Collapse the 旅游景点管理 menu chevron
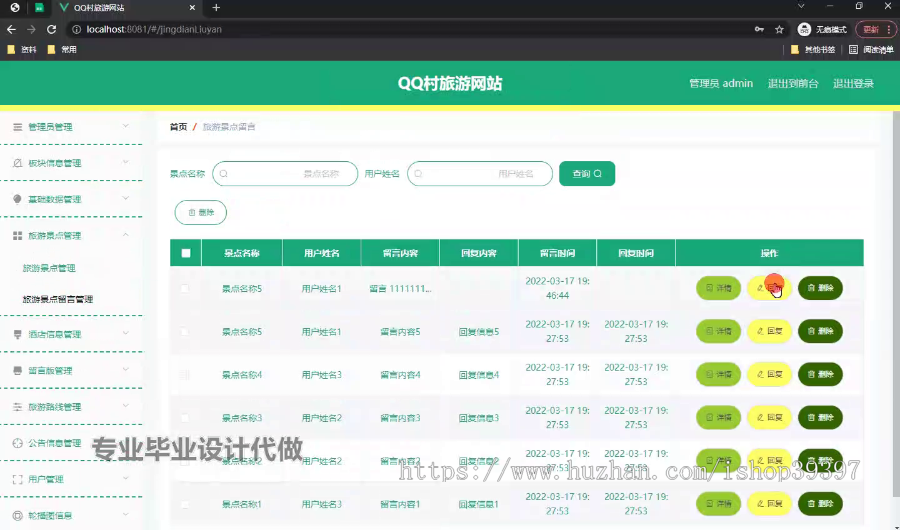 (x=126, y=235)
